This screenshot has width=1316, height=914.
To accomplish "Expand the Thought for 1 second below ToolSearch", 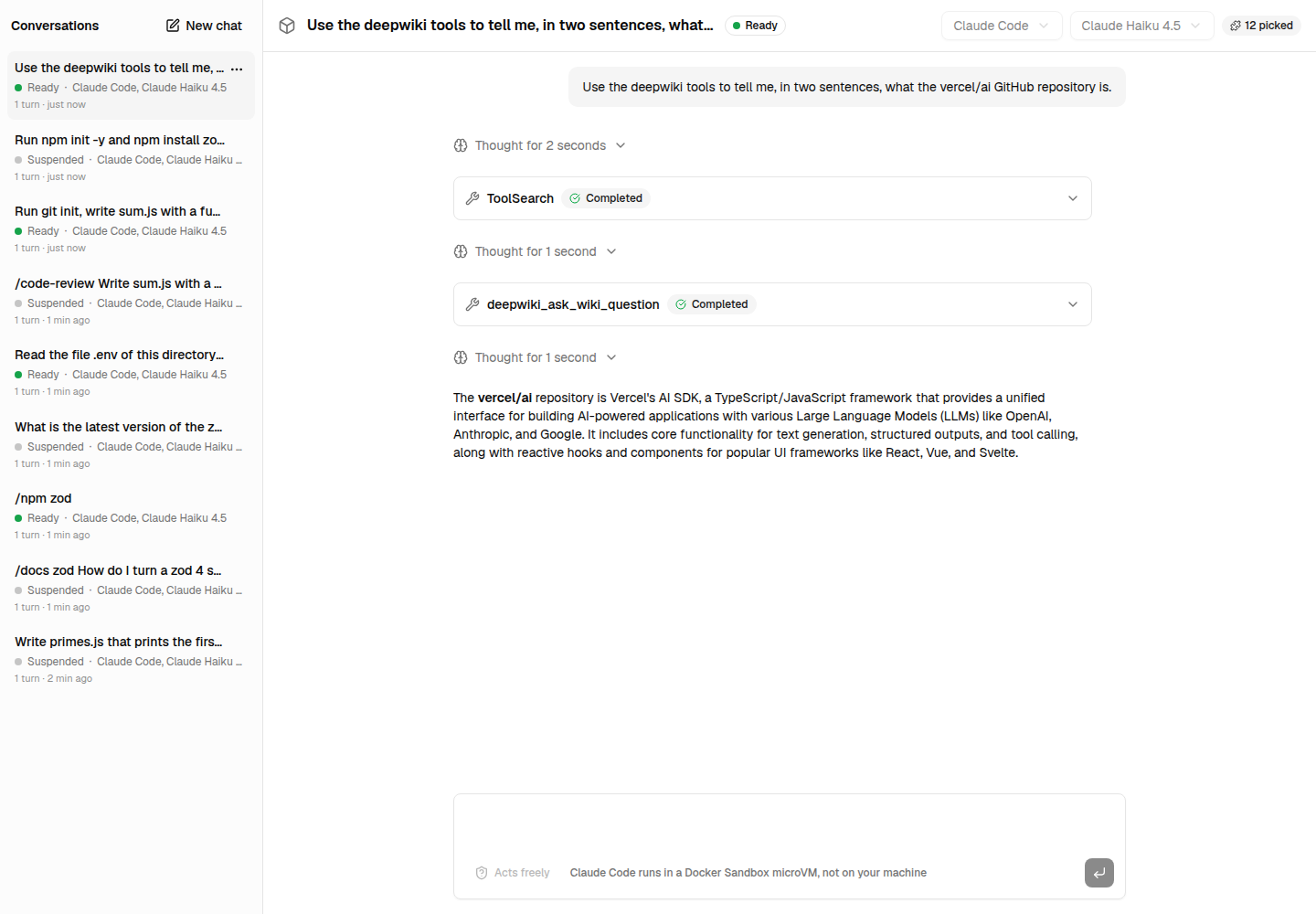I will (536, 251).
